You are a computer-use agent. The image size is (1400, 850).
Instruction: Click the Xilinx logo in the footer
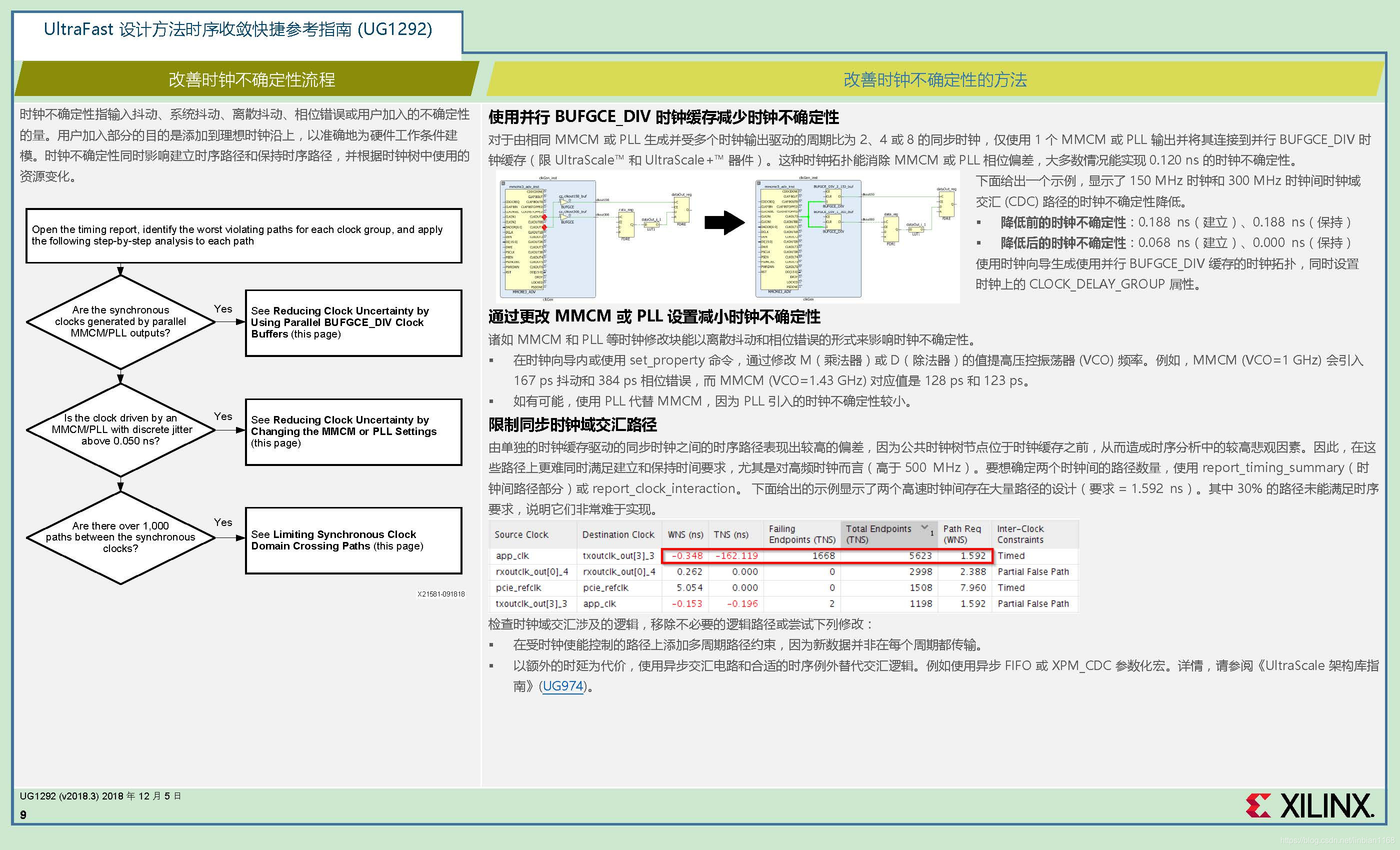[1310, 806]
